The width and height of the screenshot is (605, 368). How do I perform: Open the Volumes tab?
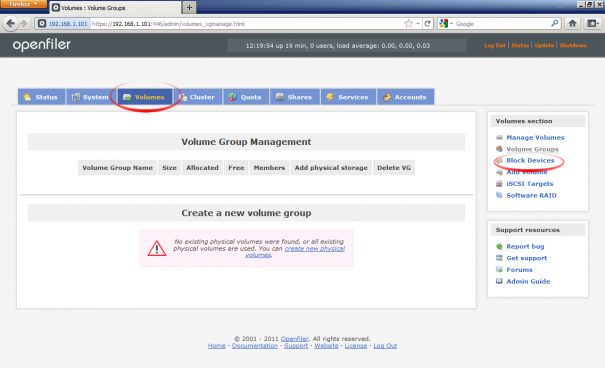pos(144,97)
